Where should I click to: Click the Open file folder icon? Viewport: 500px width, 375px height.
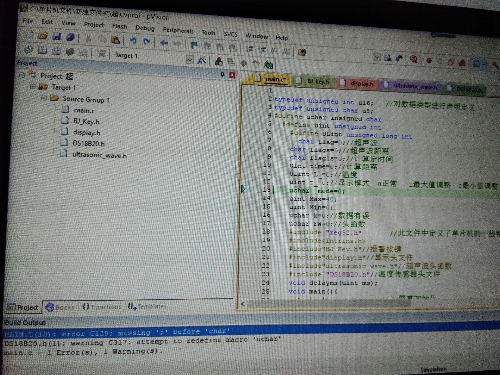pos(42,36)
